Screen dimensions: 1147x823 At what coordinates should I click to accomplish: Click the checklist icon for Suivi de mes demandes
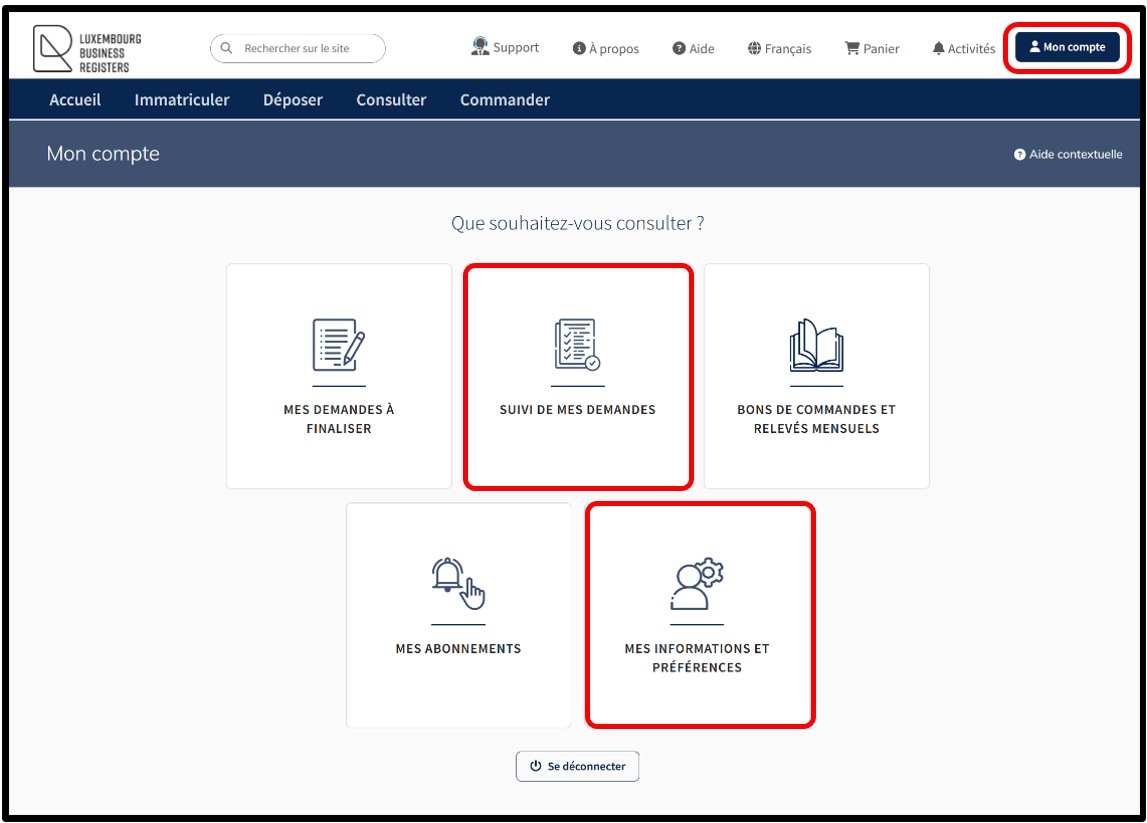[577, 346]
